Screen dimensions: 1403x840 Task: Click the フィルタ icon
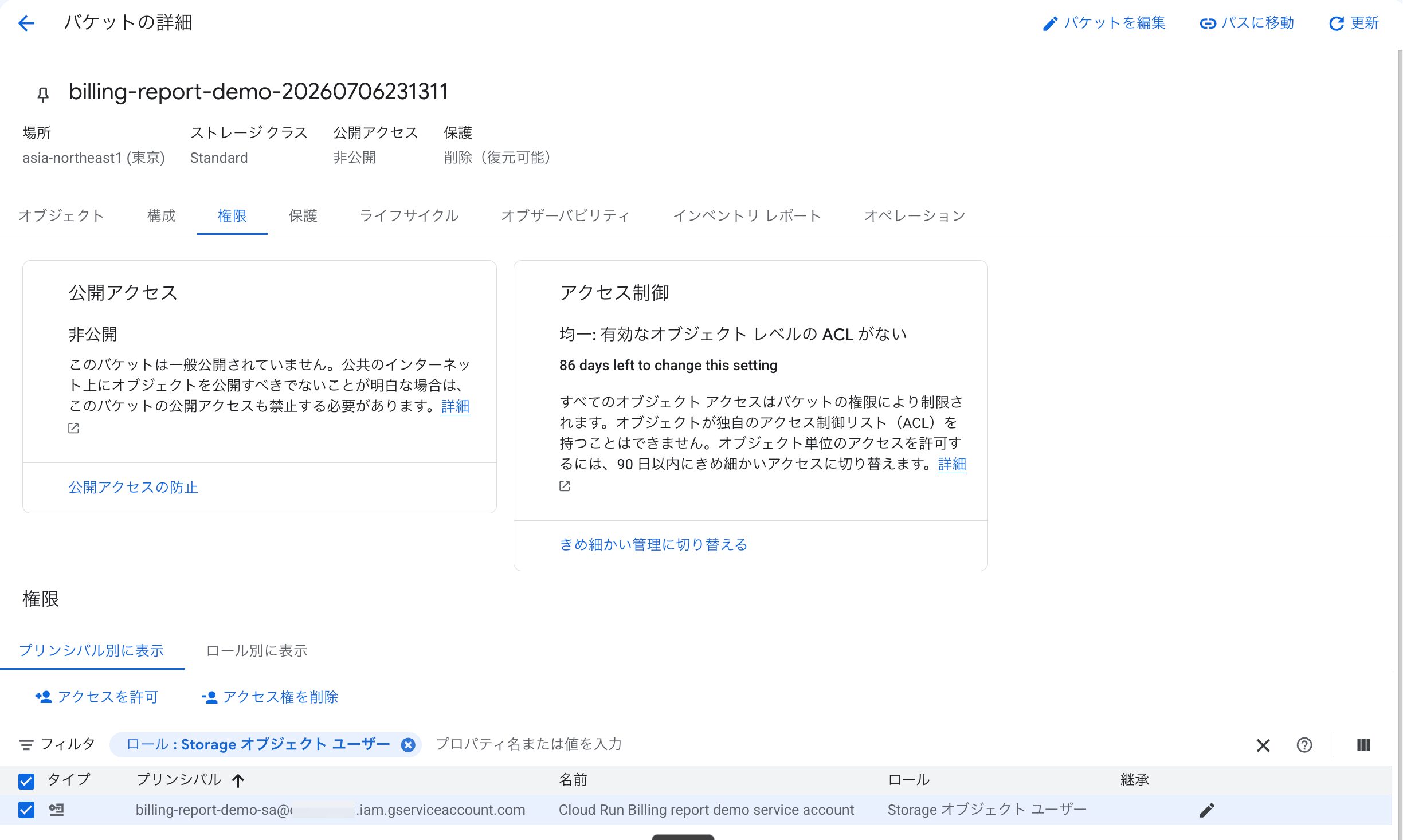[26, 745]
